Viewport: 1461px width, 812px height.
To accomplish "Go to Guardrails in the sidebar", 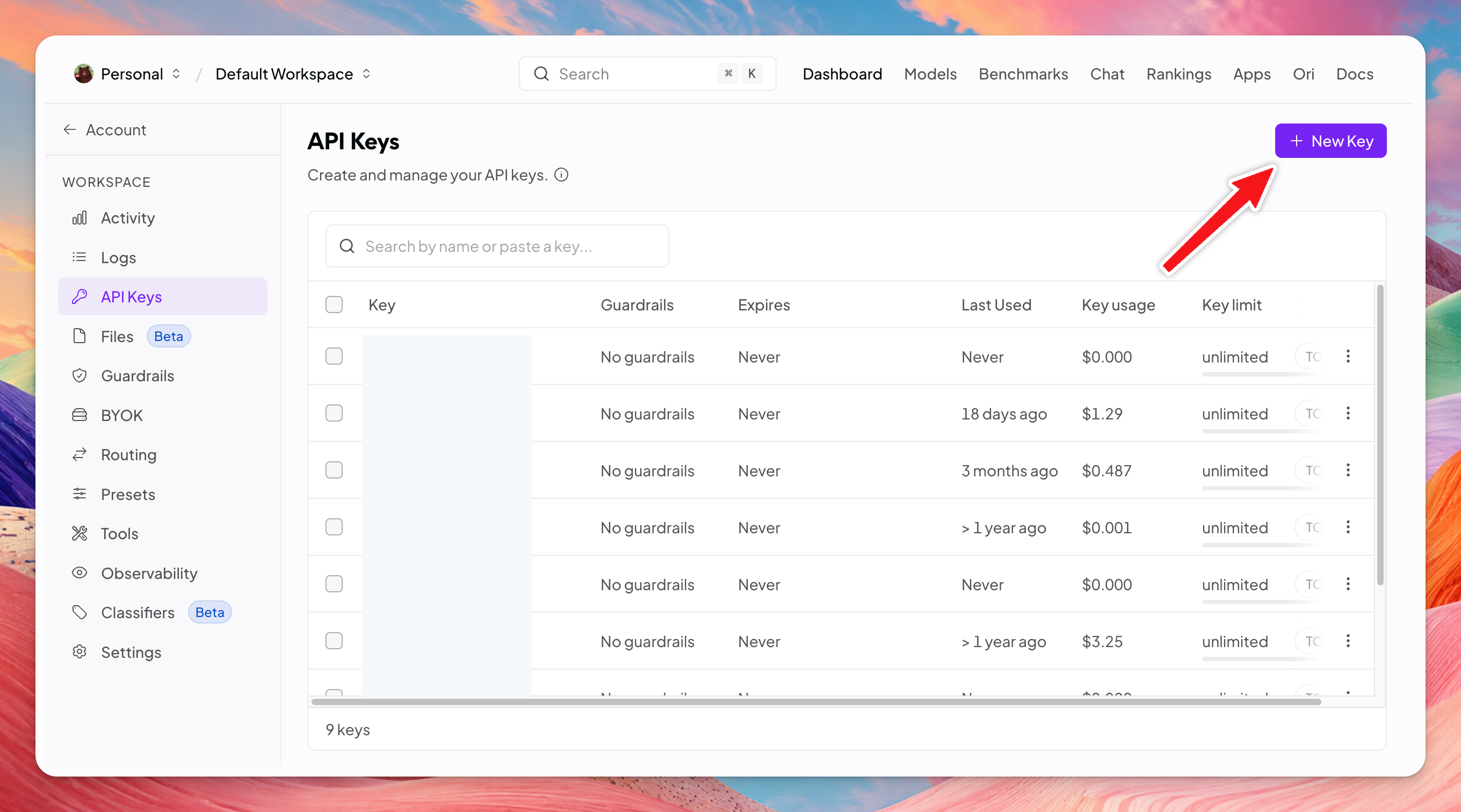I will (x=163, y=375).
